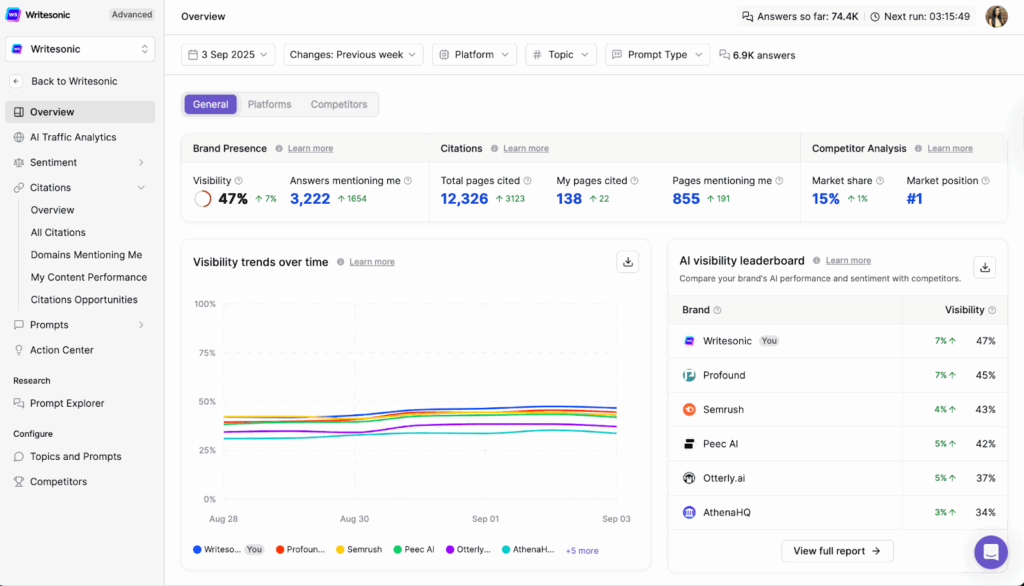Image resolution: width=1024 pixels, height=586 pixels.
Task: Download the Visibility trends chart
Action: pyautogui.click(x=627, y=261)
